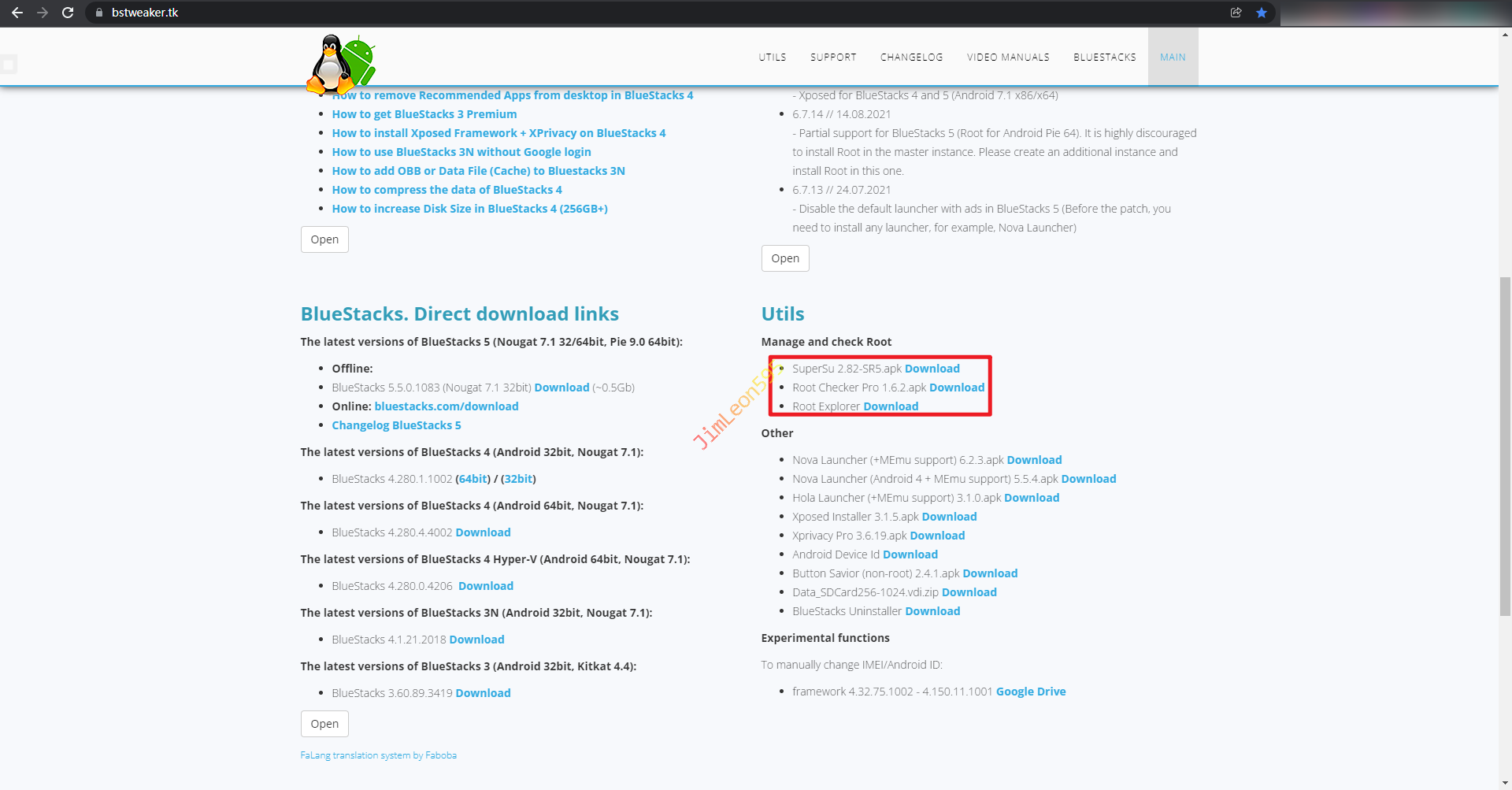Click the share page icon
Viewport: 1512px width, 790px height.
point(1236,13)
